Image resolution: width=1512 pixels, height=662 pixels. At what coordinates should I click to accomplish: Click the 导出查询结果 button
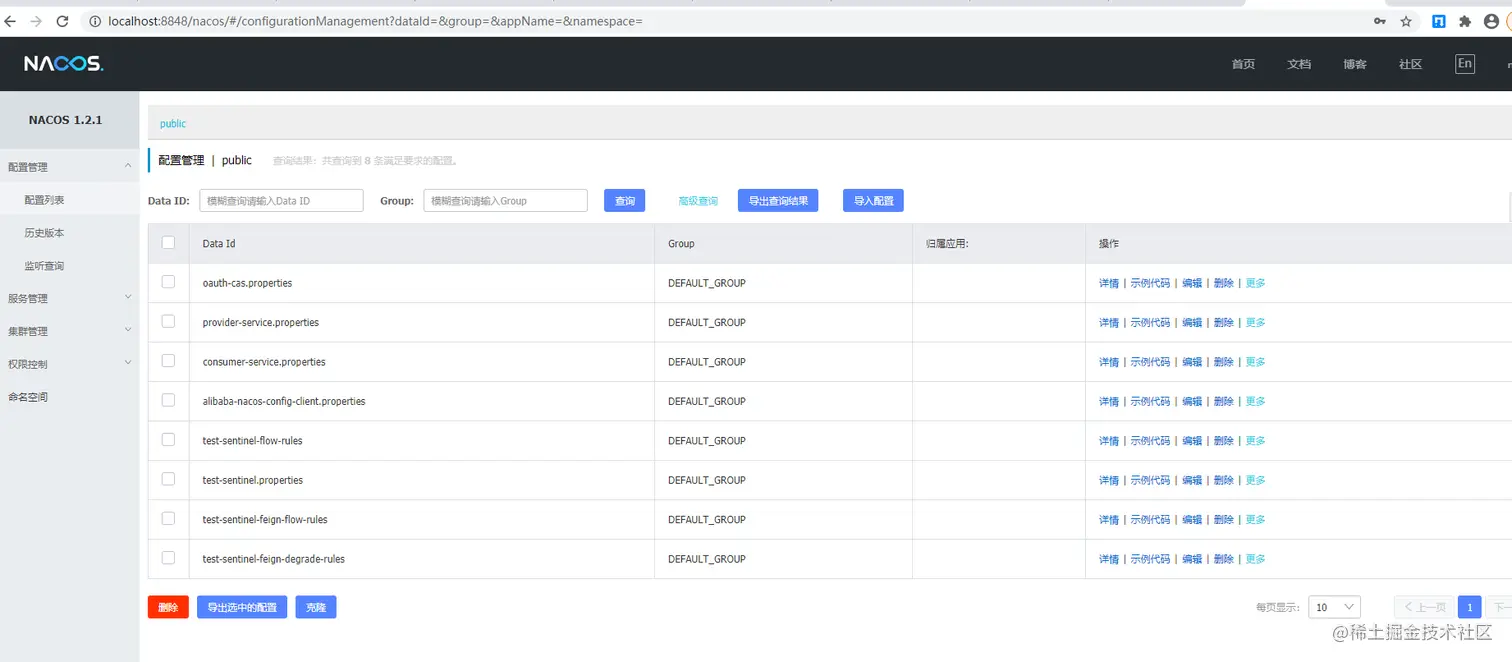pos(778,201)
